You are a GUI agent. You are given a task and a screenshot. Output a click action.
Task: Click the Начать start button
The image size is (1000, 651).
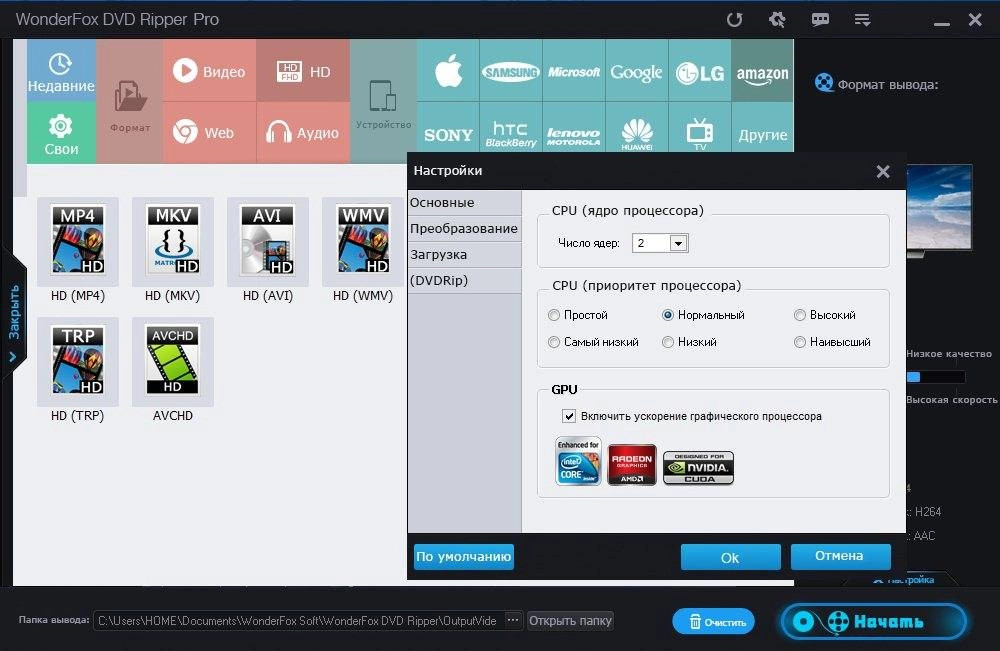874,621
